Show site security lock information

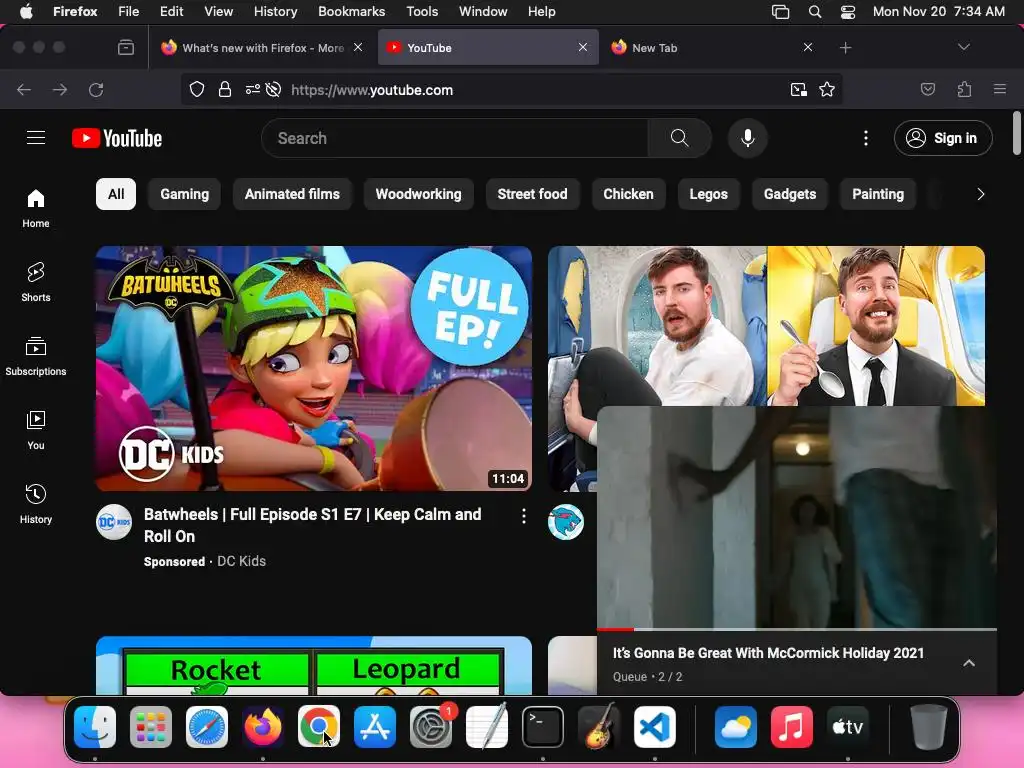(x=225, y=89)
